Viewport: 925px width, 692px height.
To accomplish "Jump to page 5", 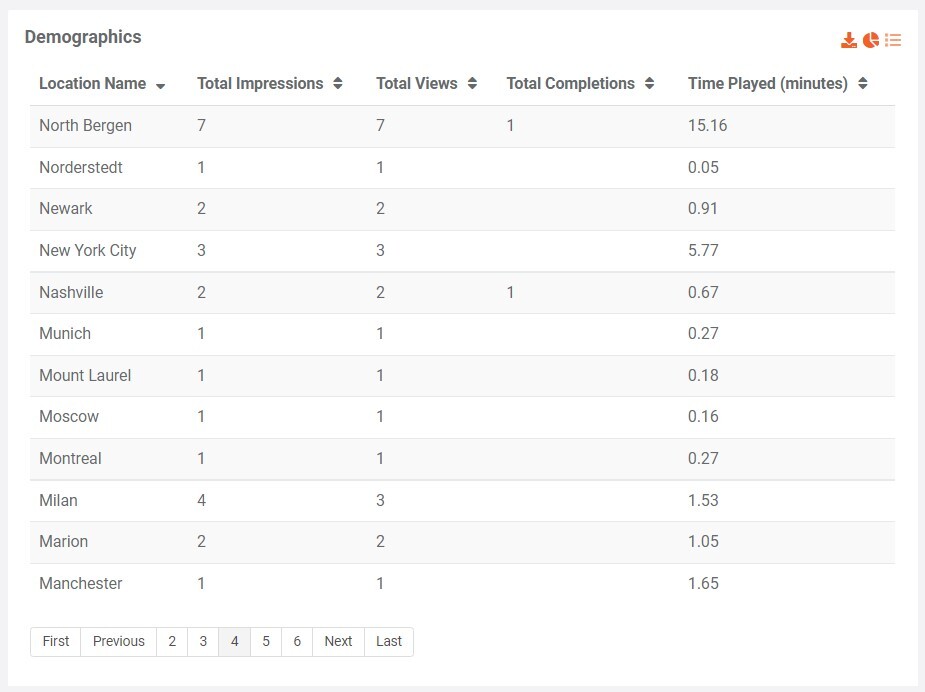I will tap(266, 641).
